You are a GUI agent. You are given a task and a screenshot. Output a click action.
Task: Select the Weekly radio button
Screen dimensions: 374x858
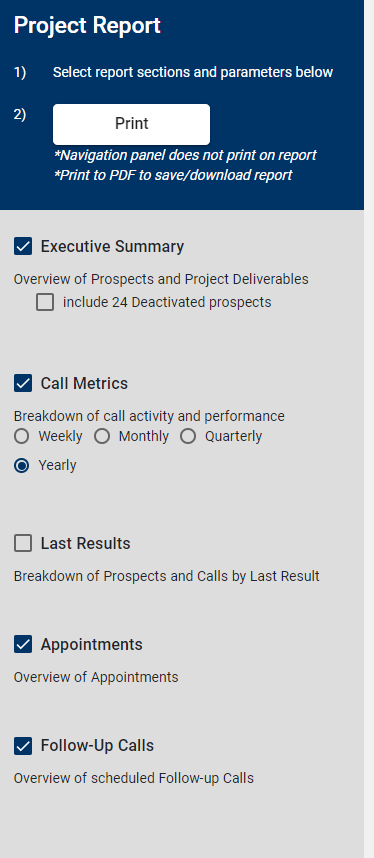coord(22,436)
